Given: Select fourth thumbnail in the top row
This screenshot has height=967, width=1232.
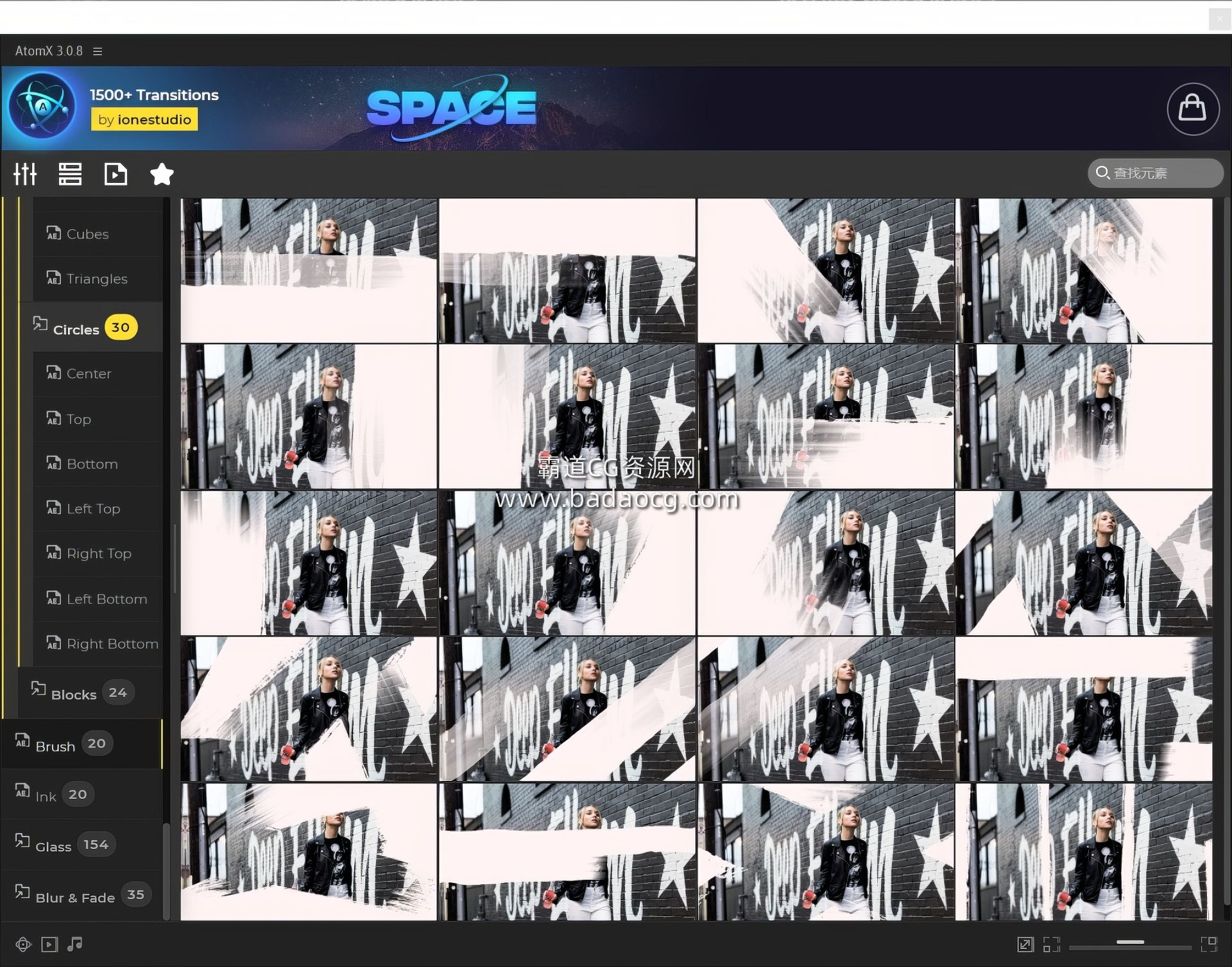Looking at the screenshot, I should 1084,270.
